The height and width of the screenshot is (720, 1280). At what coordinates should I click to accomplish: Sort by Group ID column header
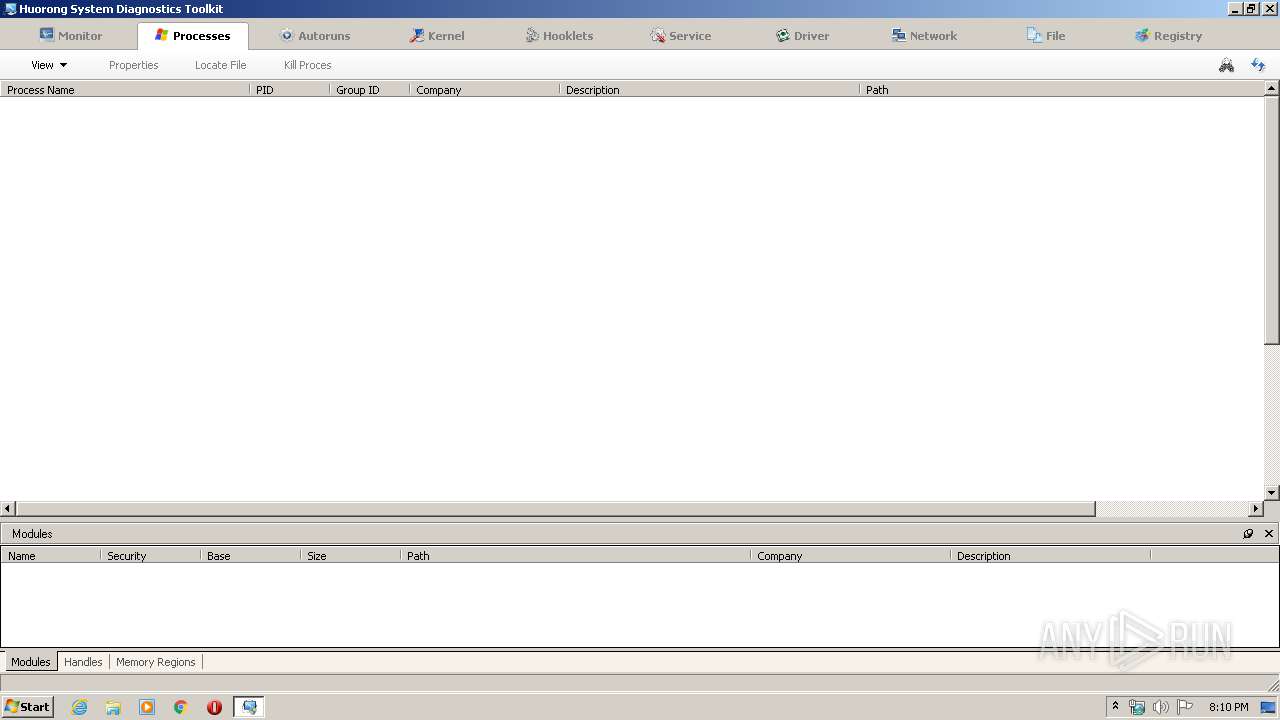[369, 90]
